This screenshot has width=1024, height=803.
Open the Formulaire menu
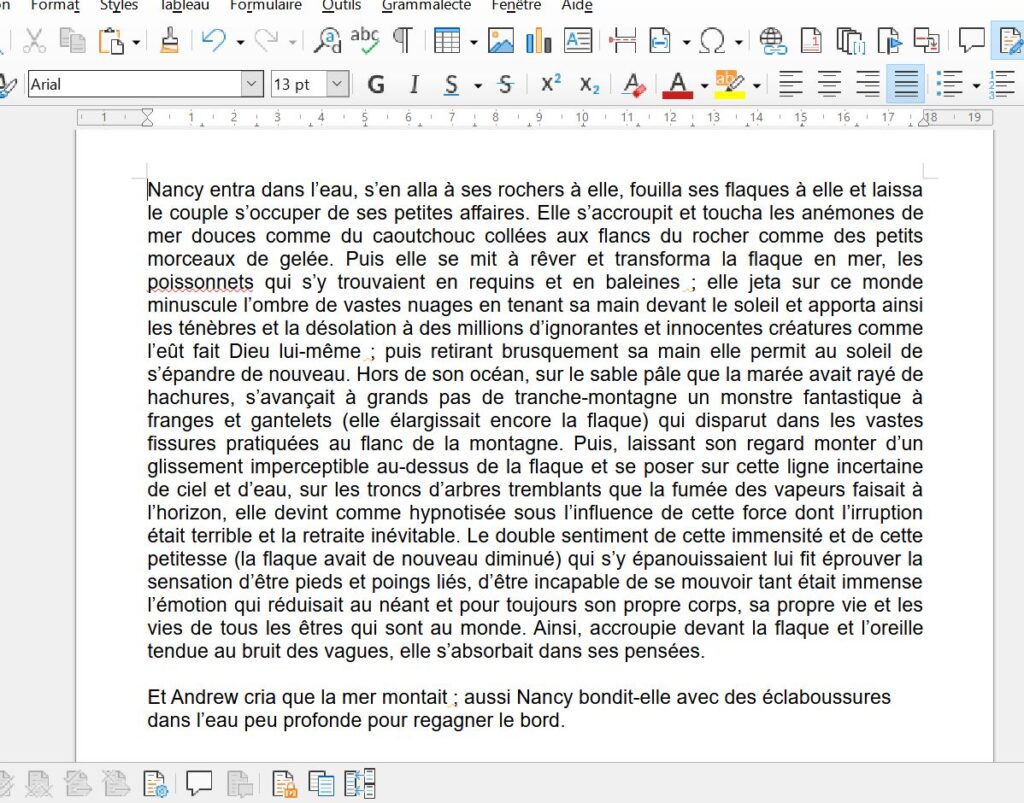point(266,6)
